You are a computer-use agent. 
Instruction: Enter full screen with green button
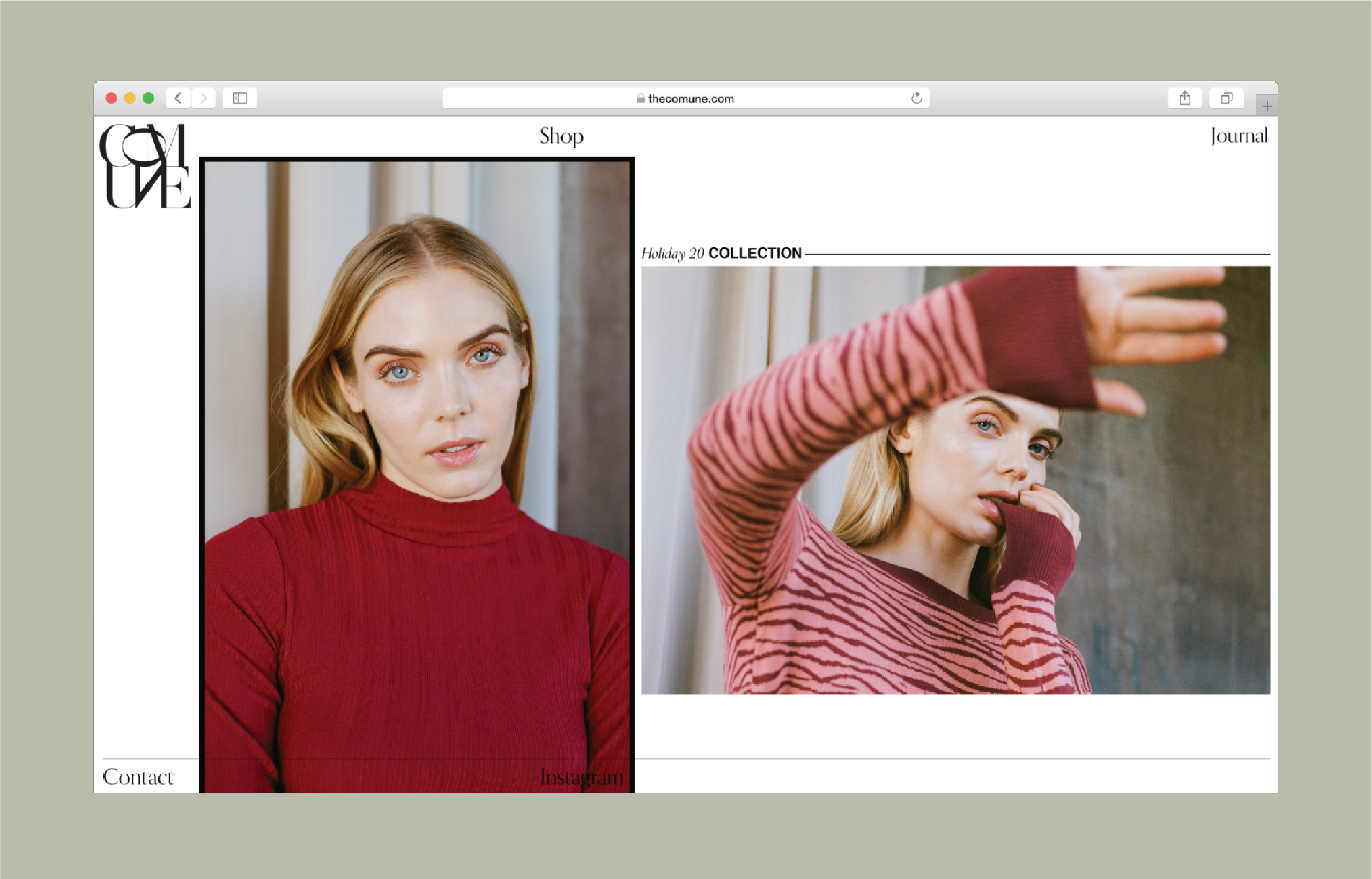pos(149,98)
